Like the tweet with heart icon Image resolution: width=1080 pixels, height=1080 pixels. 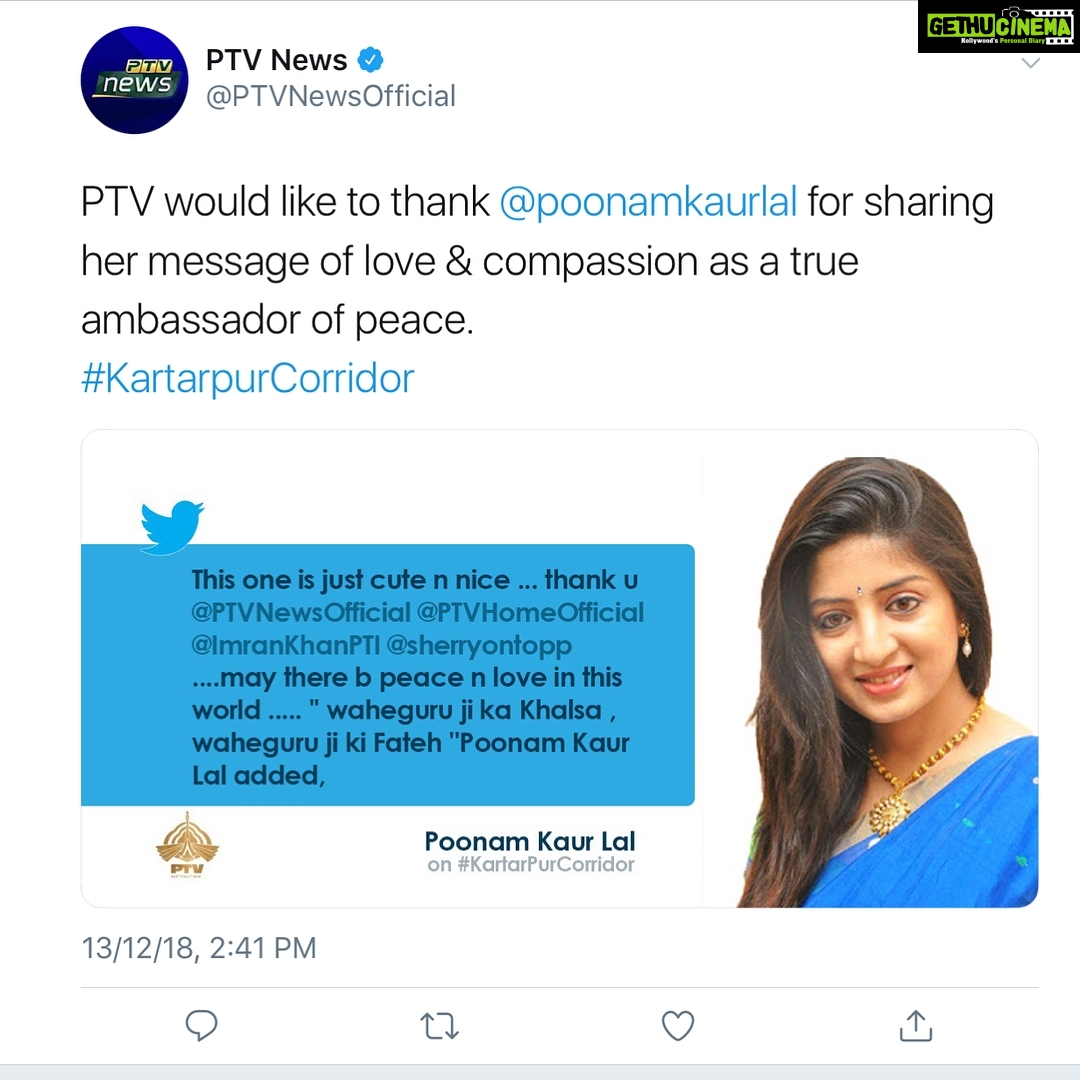point(678,1026)
